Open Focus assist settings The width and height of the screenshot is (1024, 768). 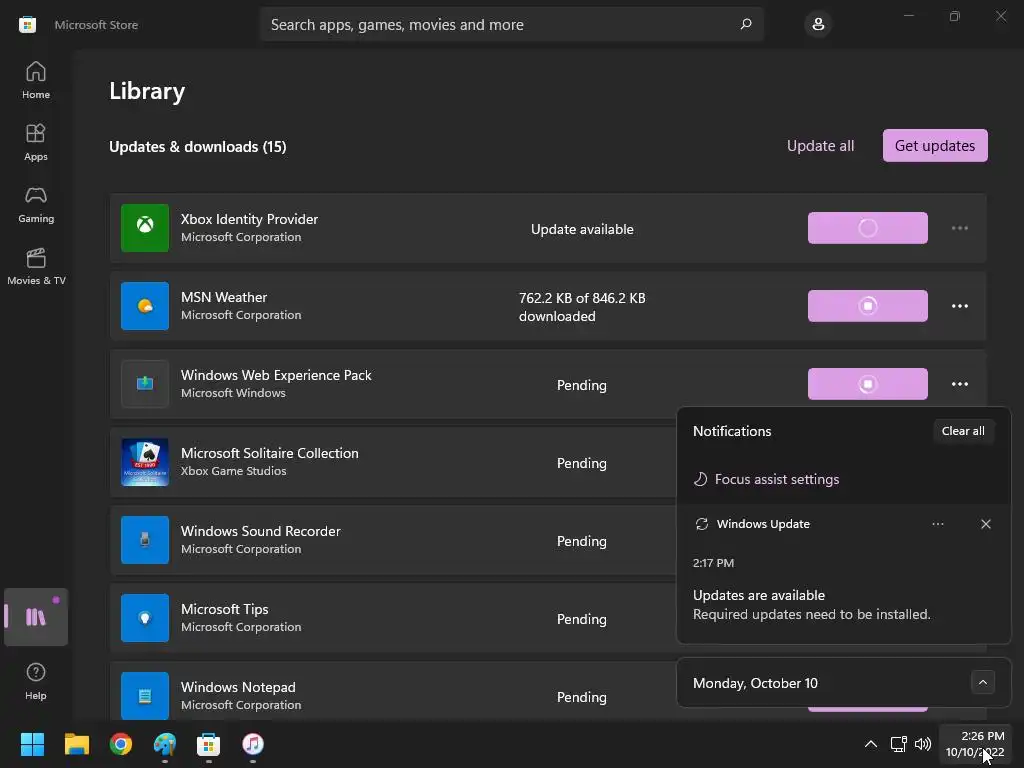tap(766, 479)
